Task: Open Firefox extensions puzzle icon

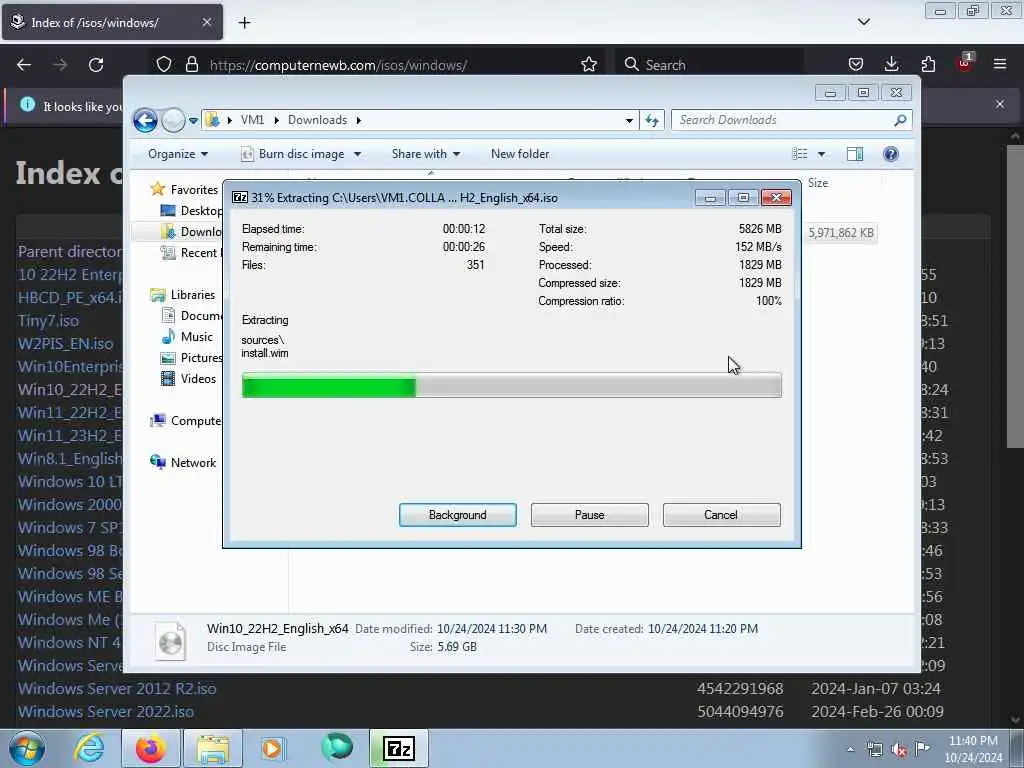Action: coord(928,65)
